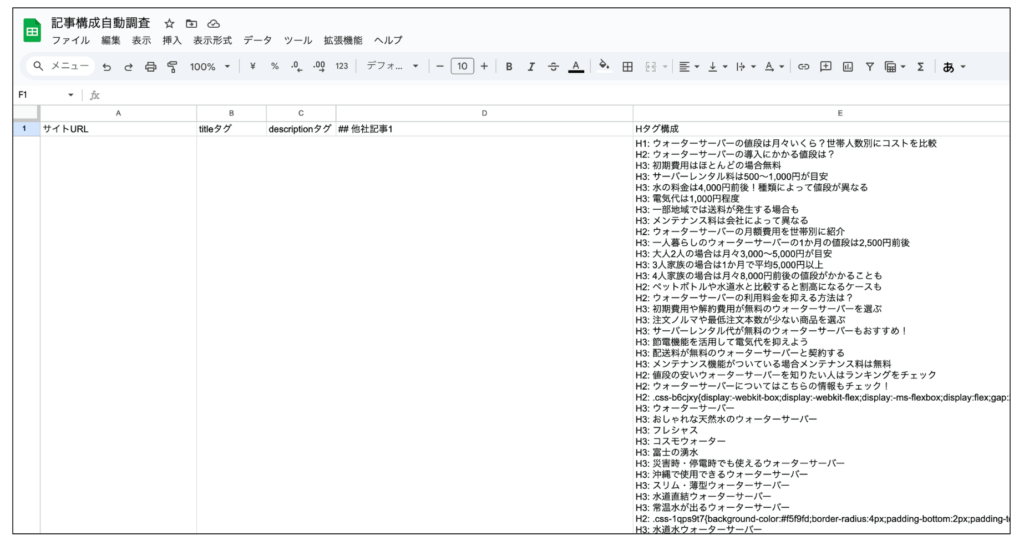The image size is (1024, 545).
Task: Decrease font size with minus button
Action: pyautogui.click(x=440, y=67)
